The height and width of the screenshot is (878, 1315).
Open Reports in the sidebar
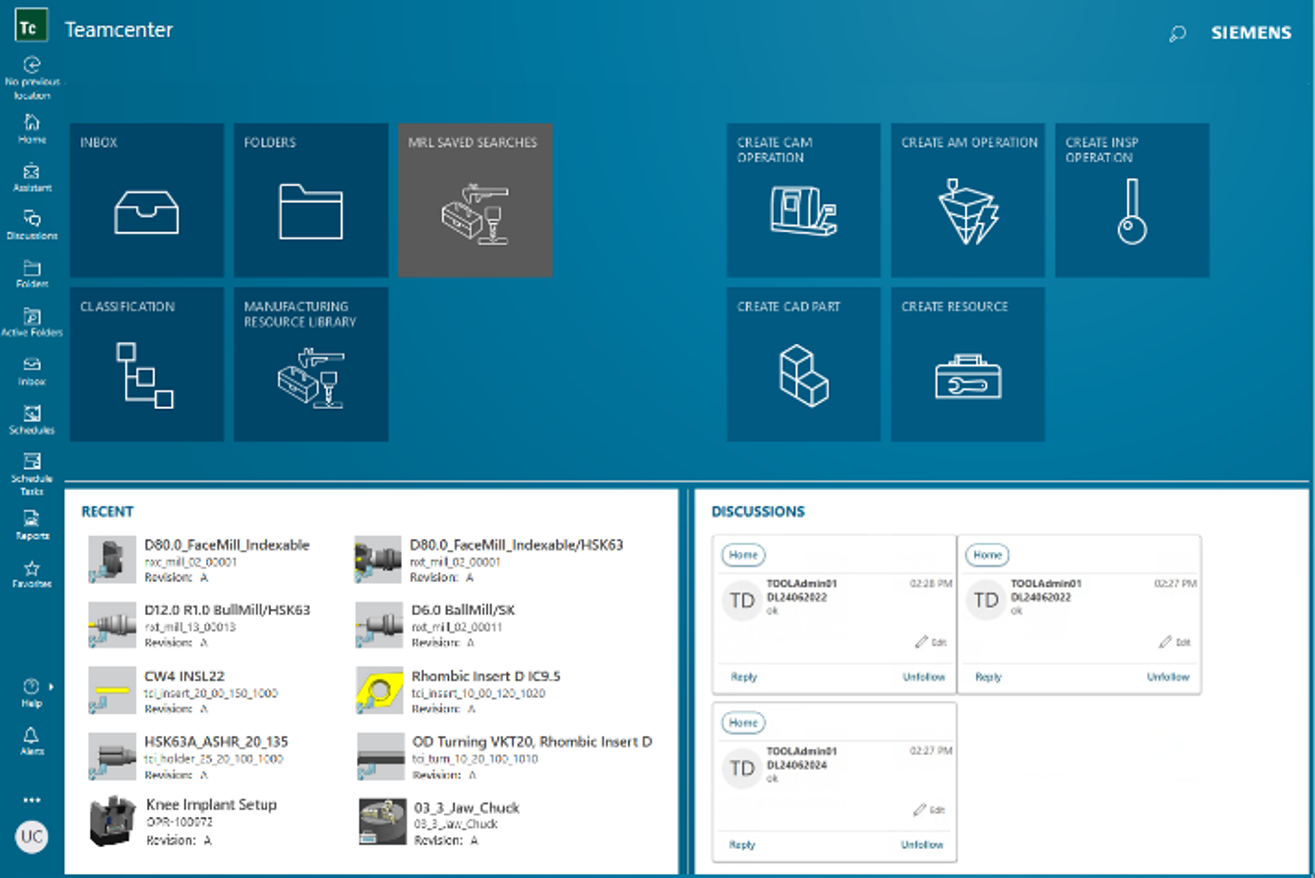coord(32,523)
